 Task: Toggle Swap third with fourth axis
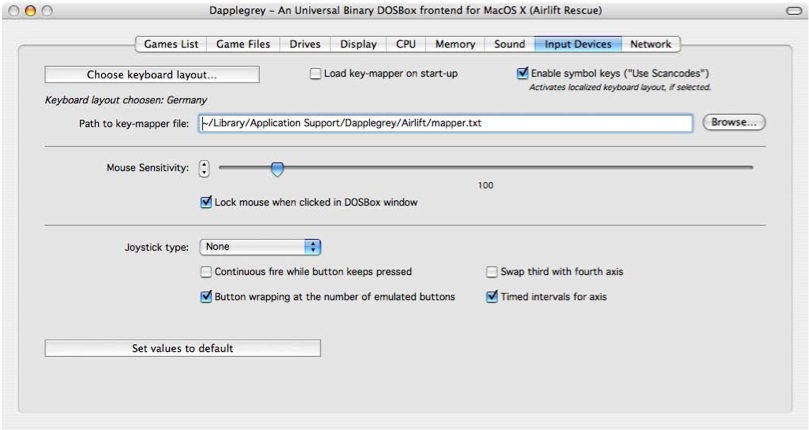pyautogui.click(x=492, y=272)
